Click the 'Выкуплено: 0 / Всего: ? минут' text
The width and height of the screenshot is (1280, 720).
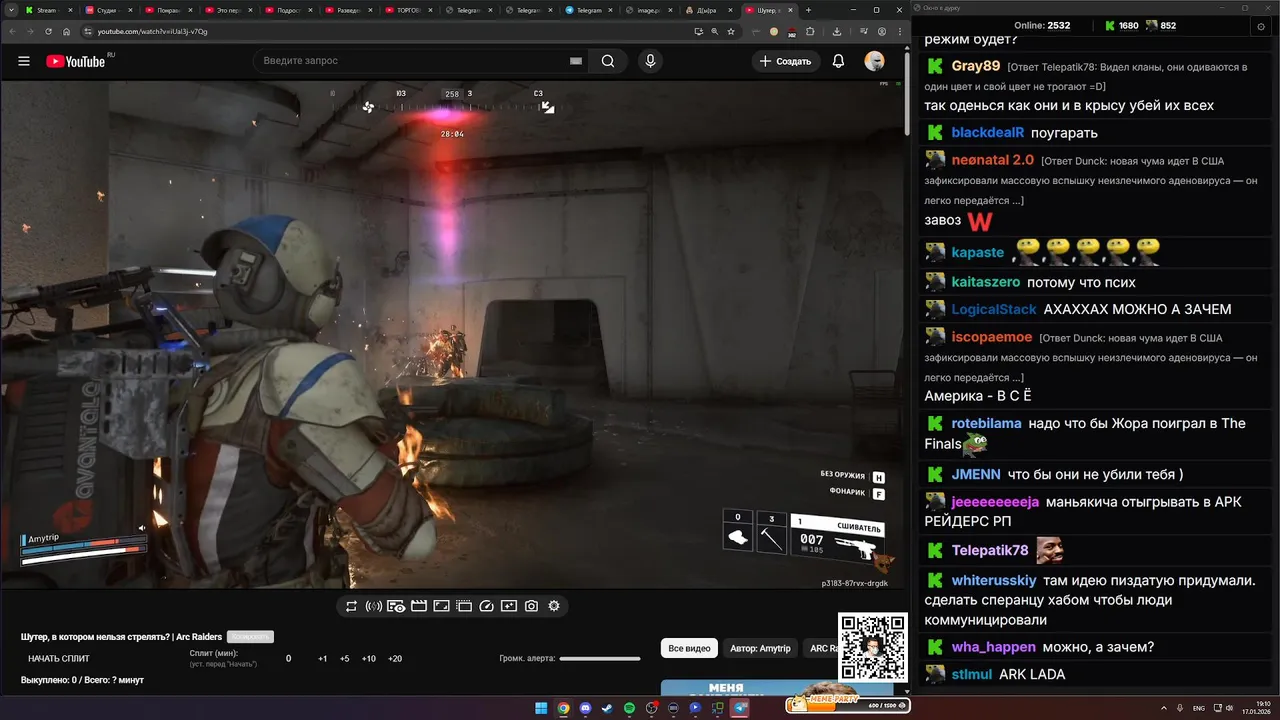[x=82, y=680]
